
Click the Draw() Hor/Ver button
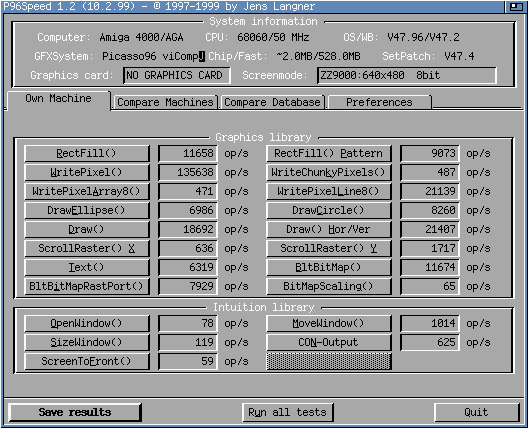point(329,229)
